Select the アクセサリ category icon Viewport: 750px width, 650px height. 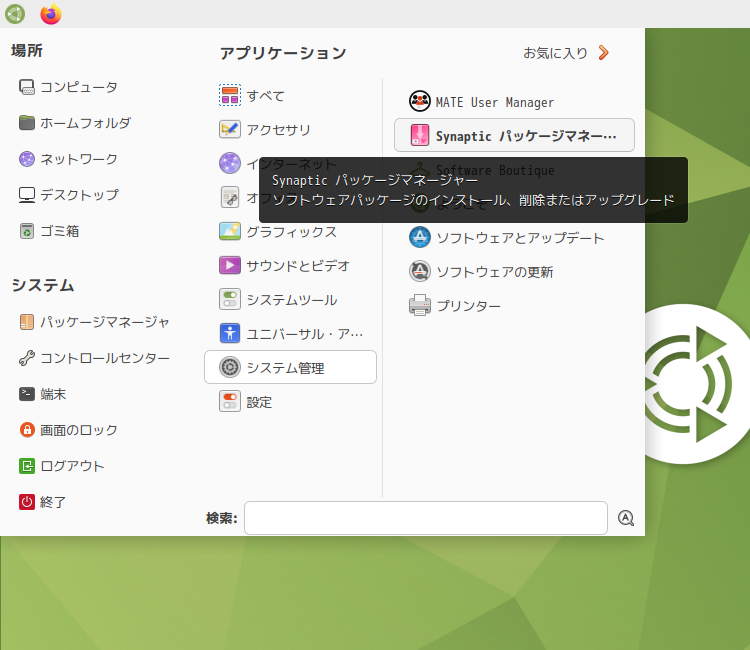click(230, 129)
